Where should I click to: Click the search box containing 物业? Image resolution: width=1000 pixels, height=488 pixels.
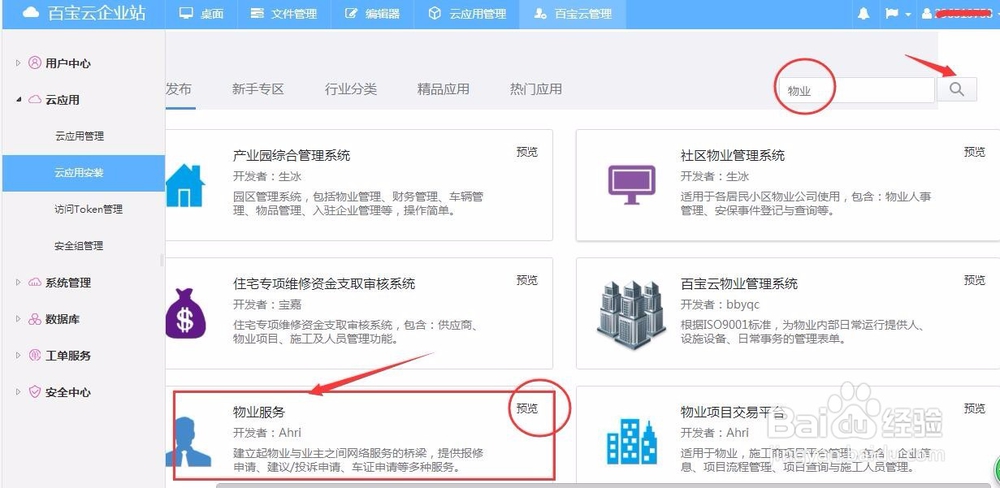856,90
